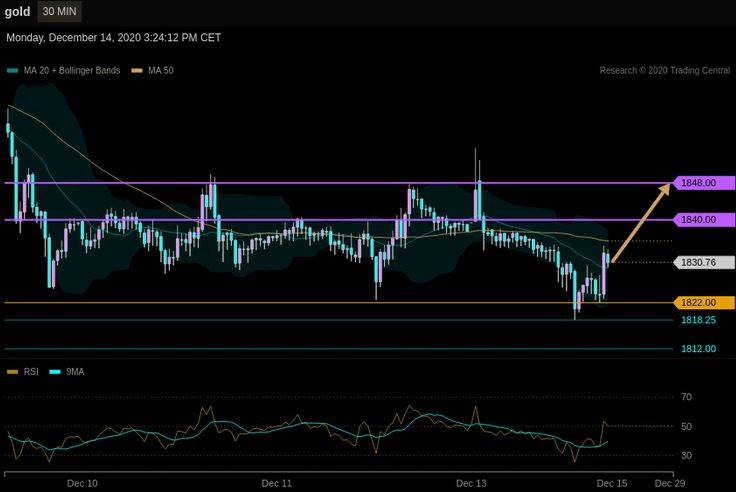Click the Dec 10 date axis label
The width and height of the screenshot is (736, 492).
point(82,483)
